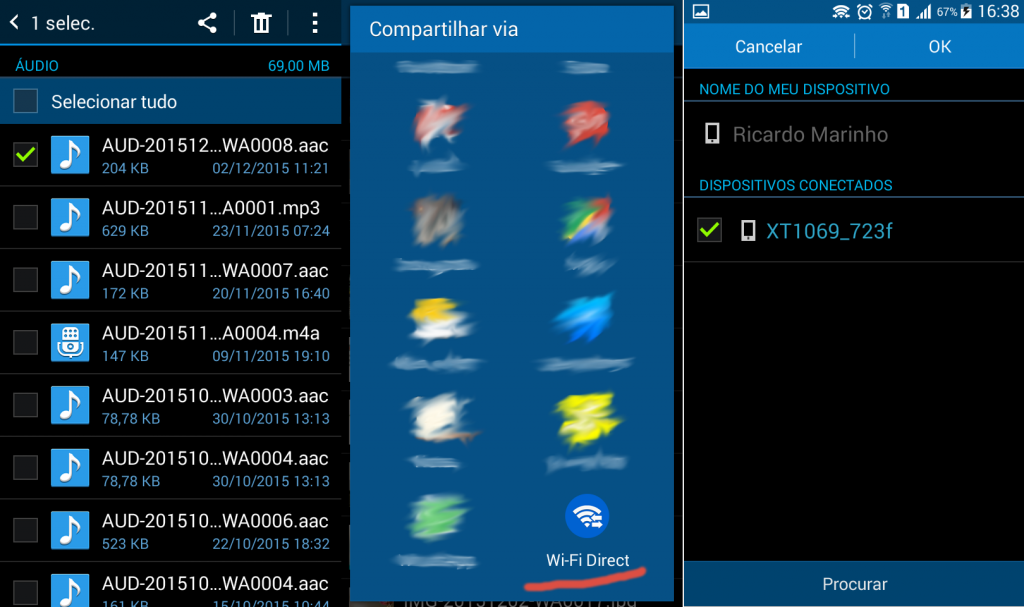
Task: Tap music icon of AUD-201511...WA0007.aac
Action: 70,280
